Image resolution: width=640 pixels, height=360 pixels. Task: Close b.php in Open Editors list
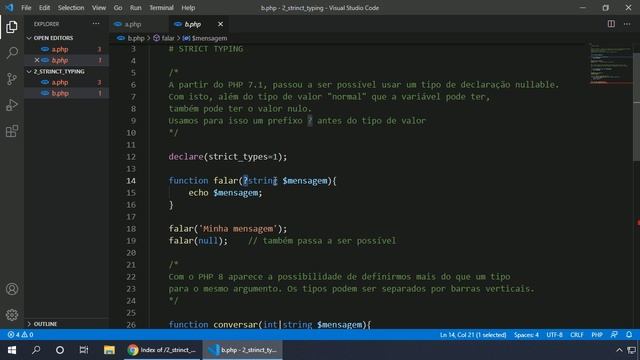[37, 60]
